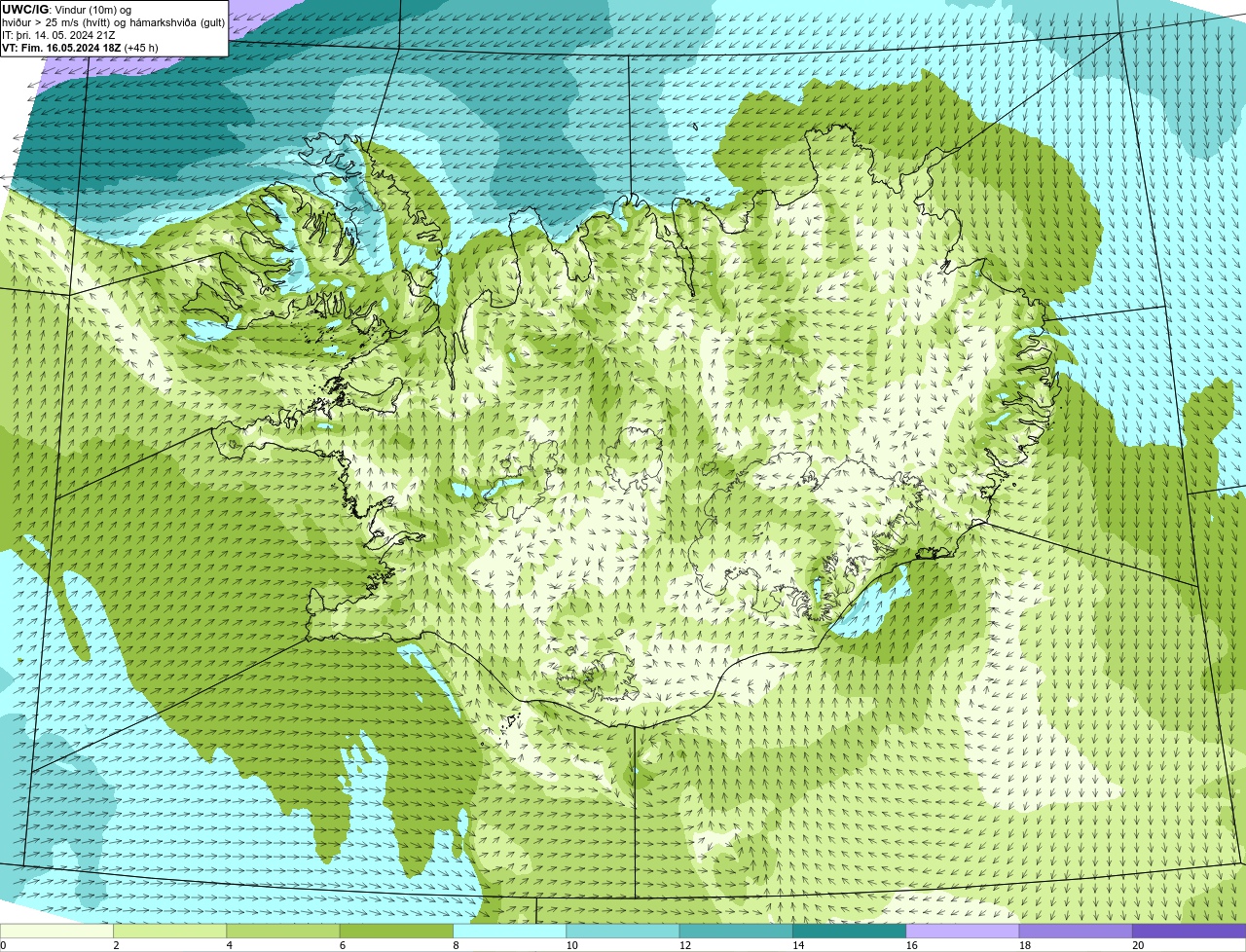The height and width of the screenshot is (952, 1246).
Task: Select the 8–10 bright cyan legend swatch
Action: pyautogui.click(x=509, y=931)
